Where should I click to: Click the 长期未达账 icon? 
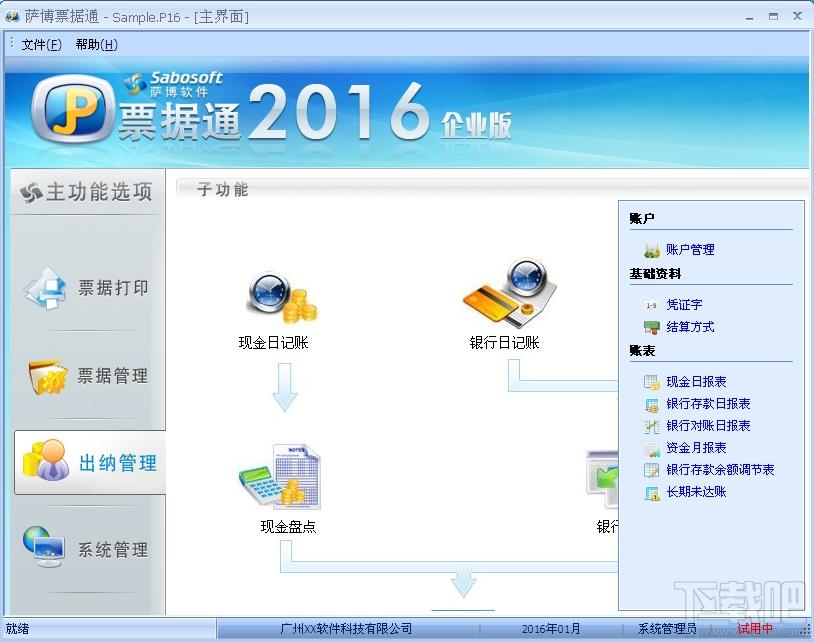tap(652, 493)
